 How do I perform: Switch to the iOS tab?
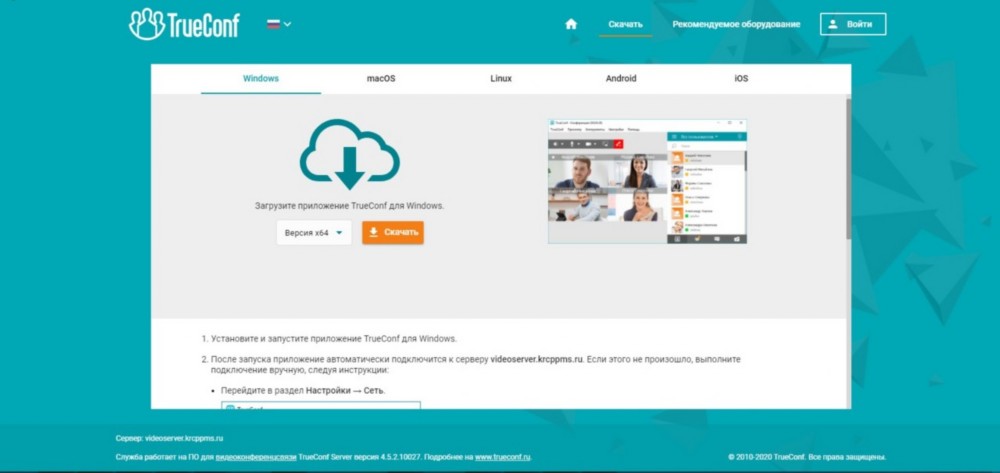coord(740,79)
